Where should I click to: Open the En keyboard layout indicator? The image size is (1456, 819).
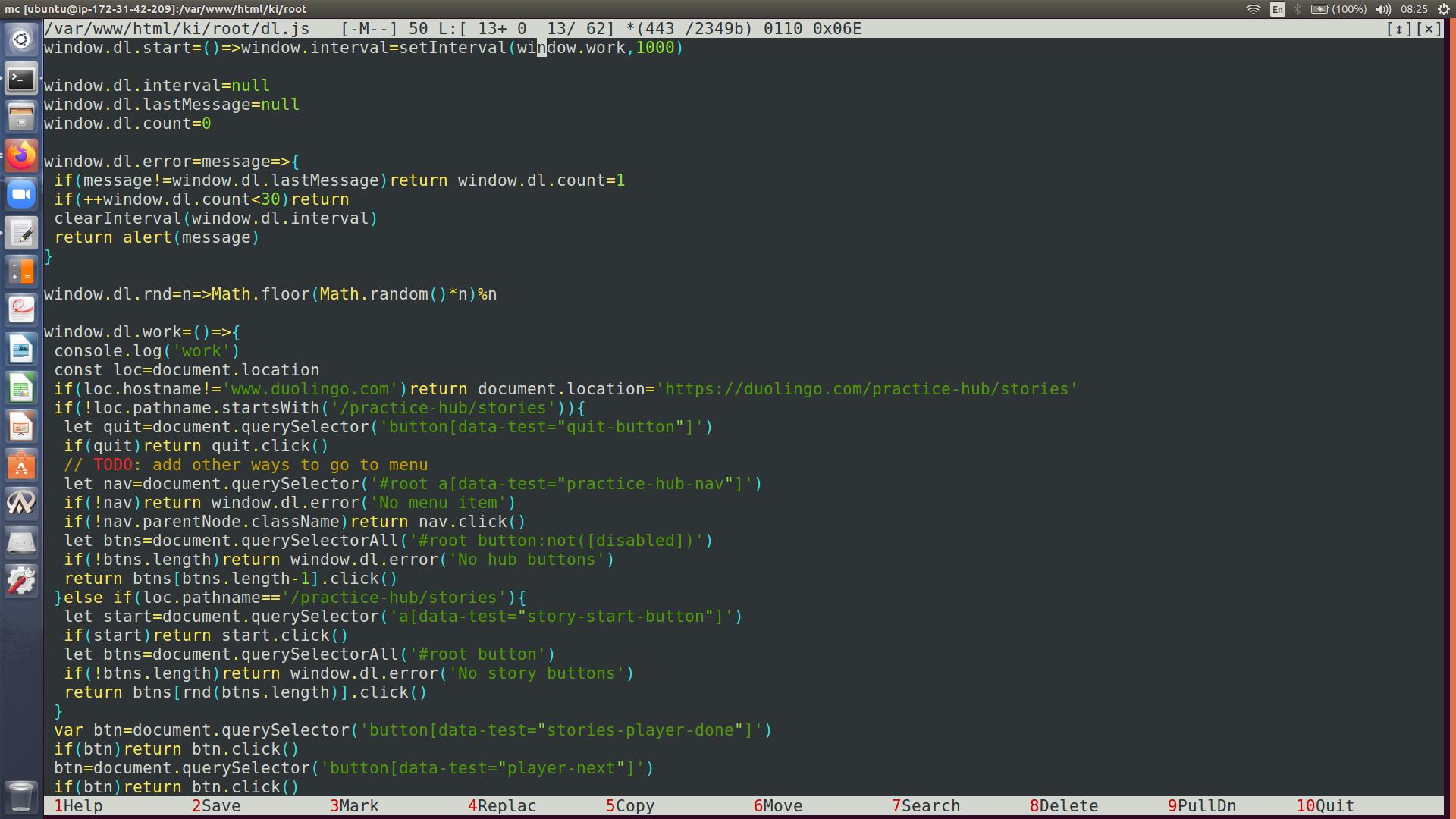(1278, 9)
